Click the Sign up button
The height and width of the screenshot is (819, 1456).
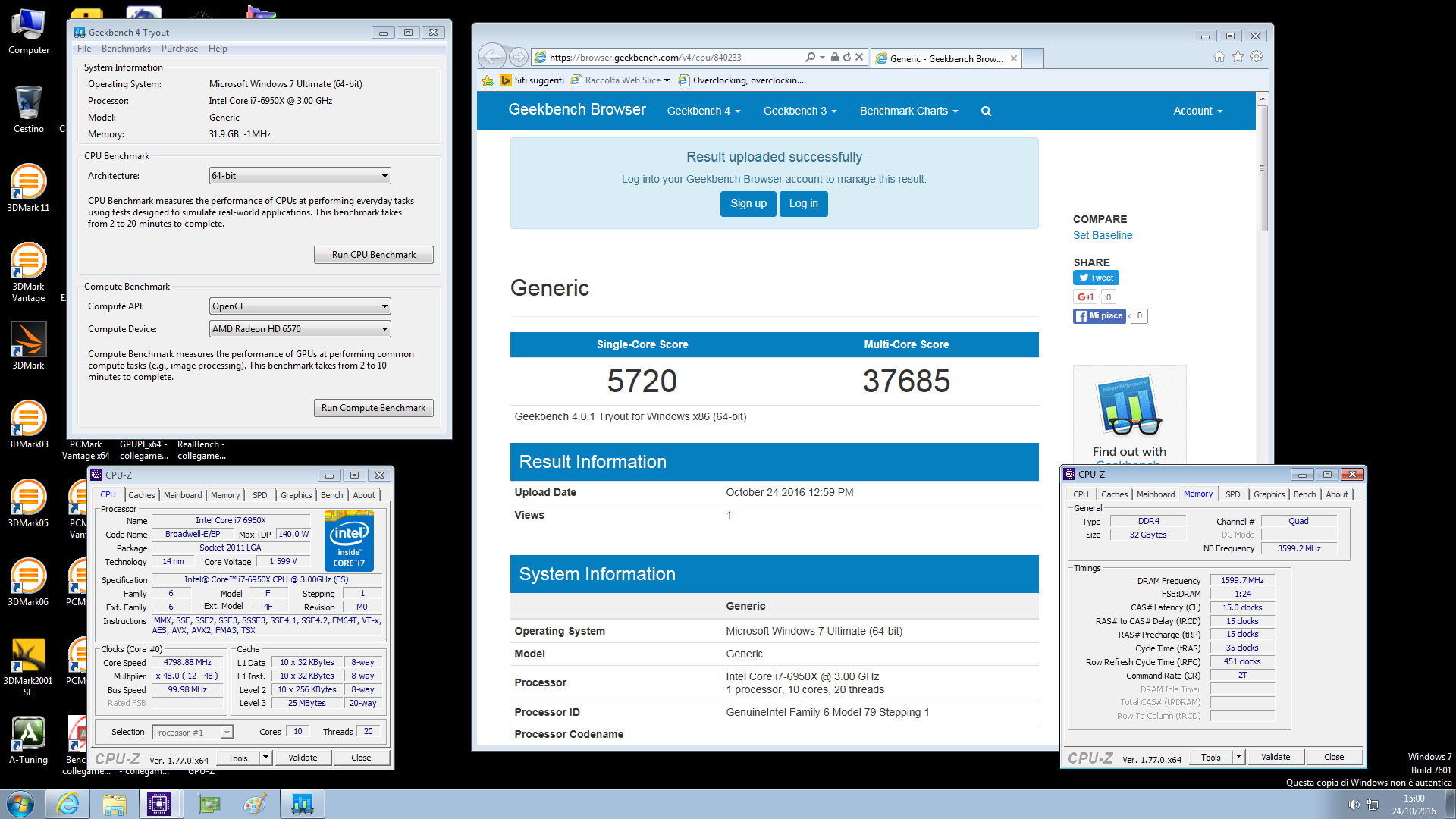coord(748,203)
